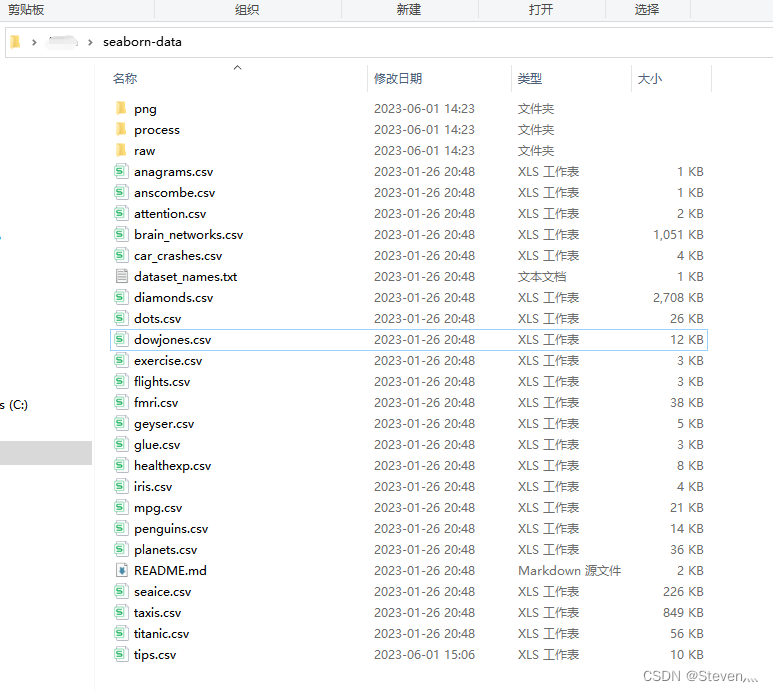This screenshot has height=692, width=773.
Task: Select seaborn-data in the address path
Action: tap(142, 42)
